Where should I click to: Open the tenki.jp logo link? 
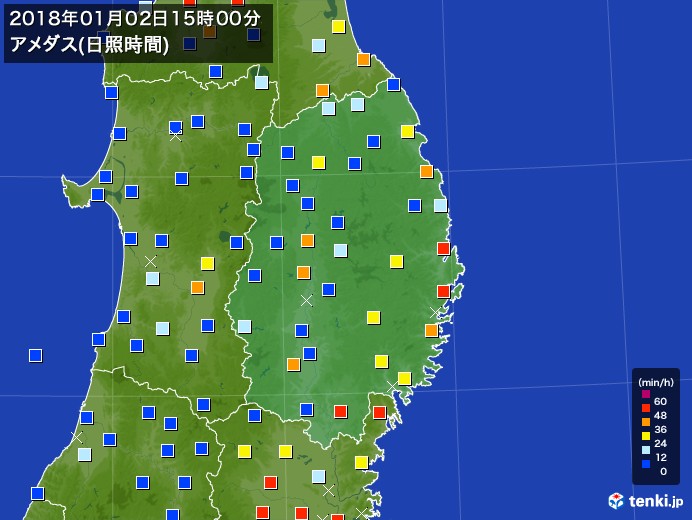click(x=646, y=501)
